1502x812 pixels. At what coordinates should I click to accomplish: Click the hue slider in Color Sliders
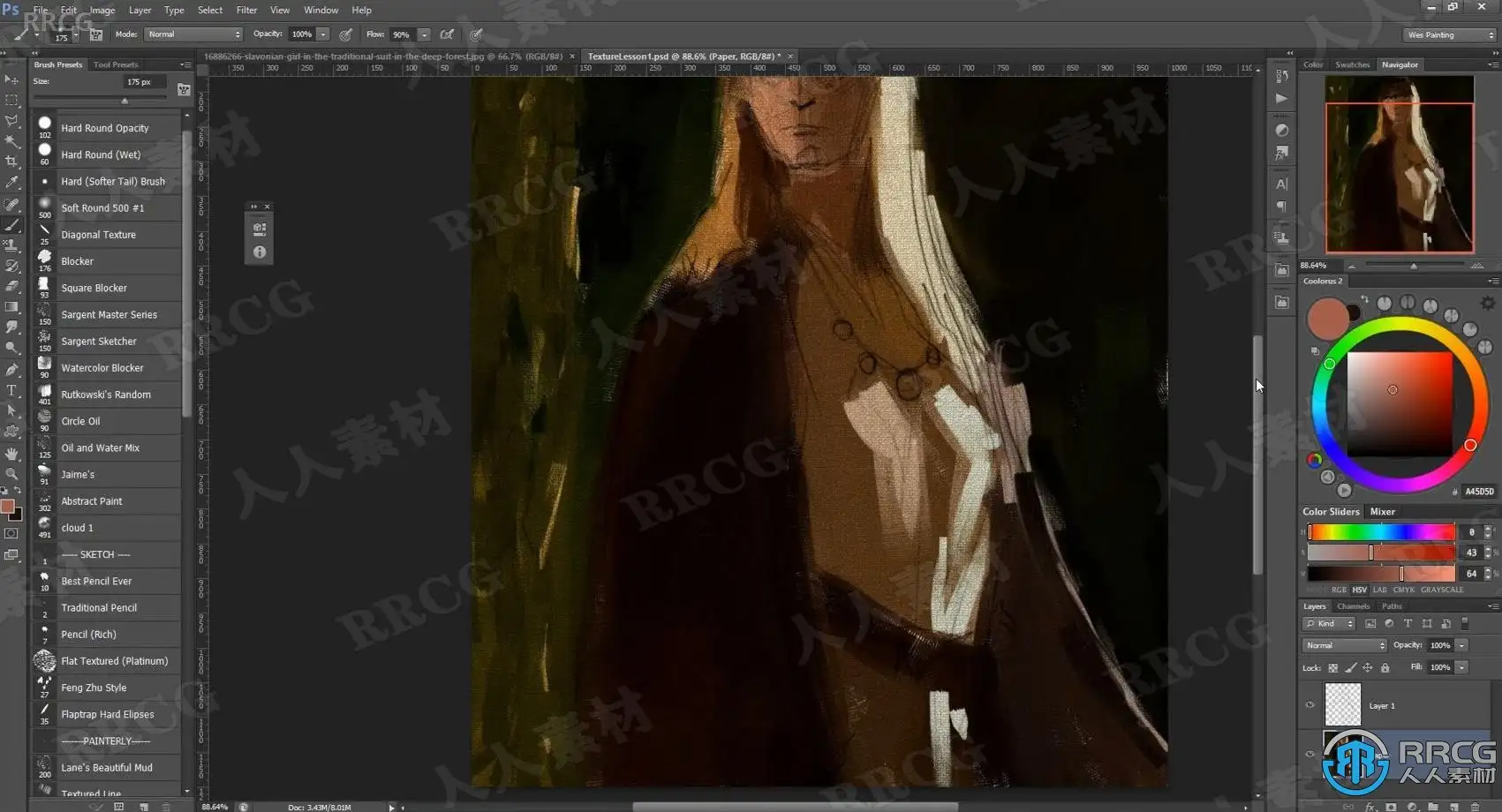coord(1381,532)
